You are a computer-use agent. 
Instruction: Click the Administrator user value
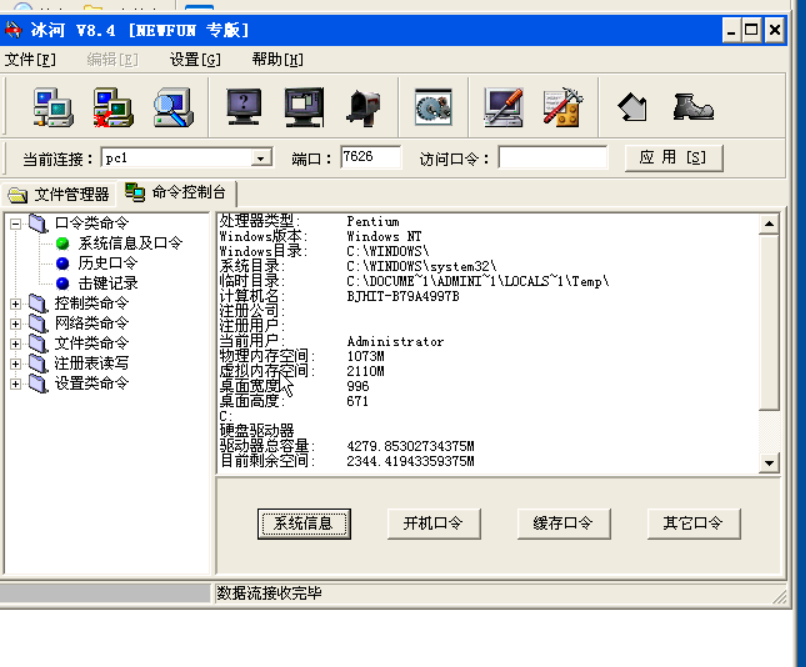tap(395, 342)
